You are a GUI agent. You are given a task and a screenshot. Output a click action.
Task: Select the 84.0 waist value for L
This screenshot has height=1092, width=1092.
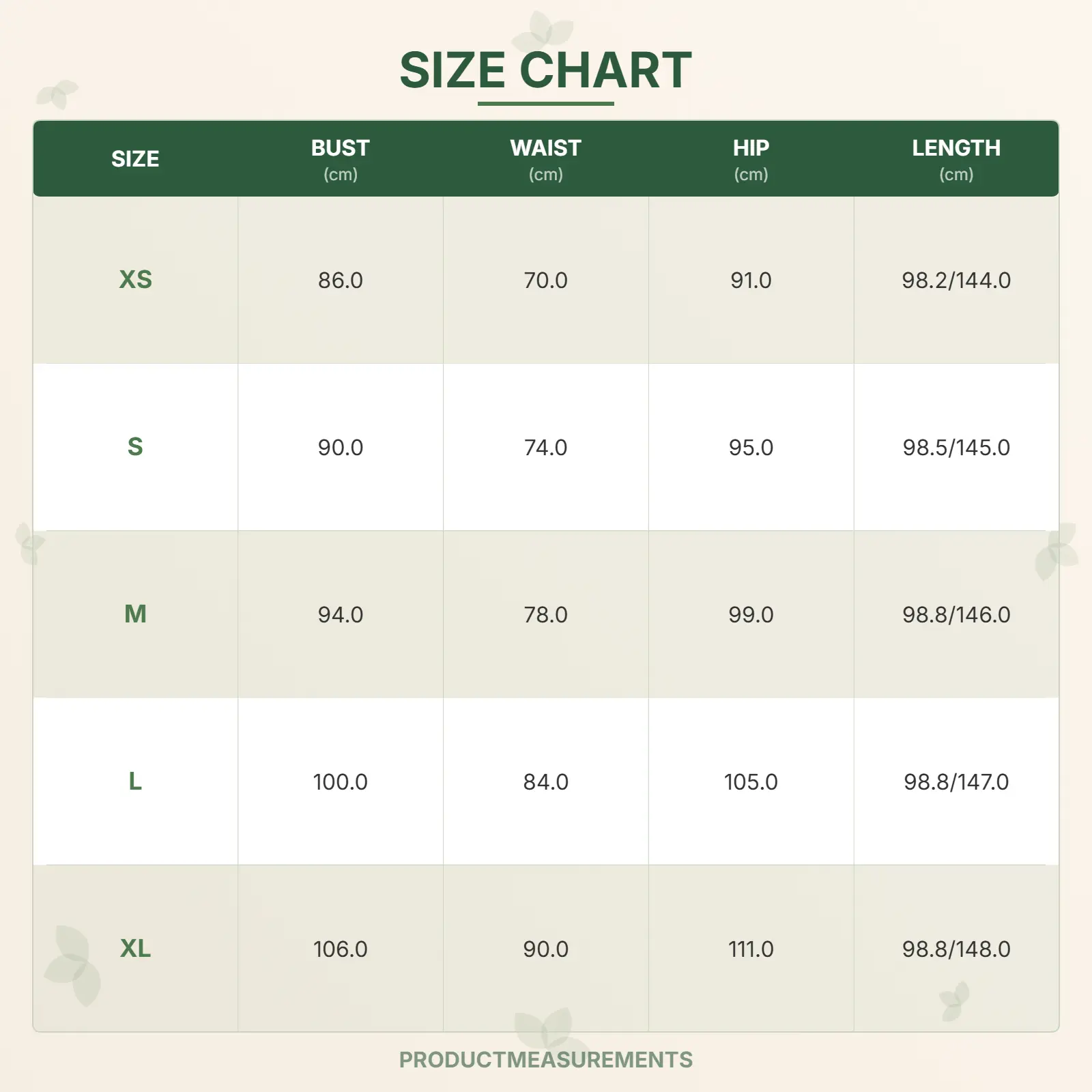[545, 782]
